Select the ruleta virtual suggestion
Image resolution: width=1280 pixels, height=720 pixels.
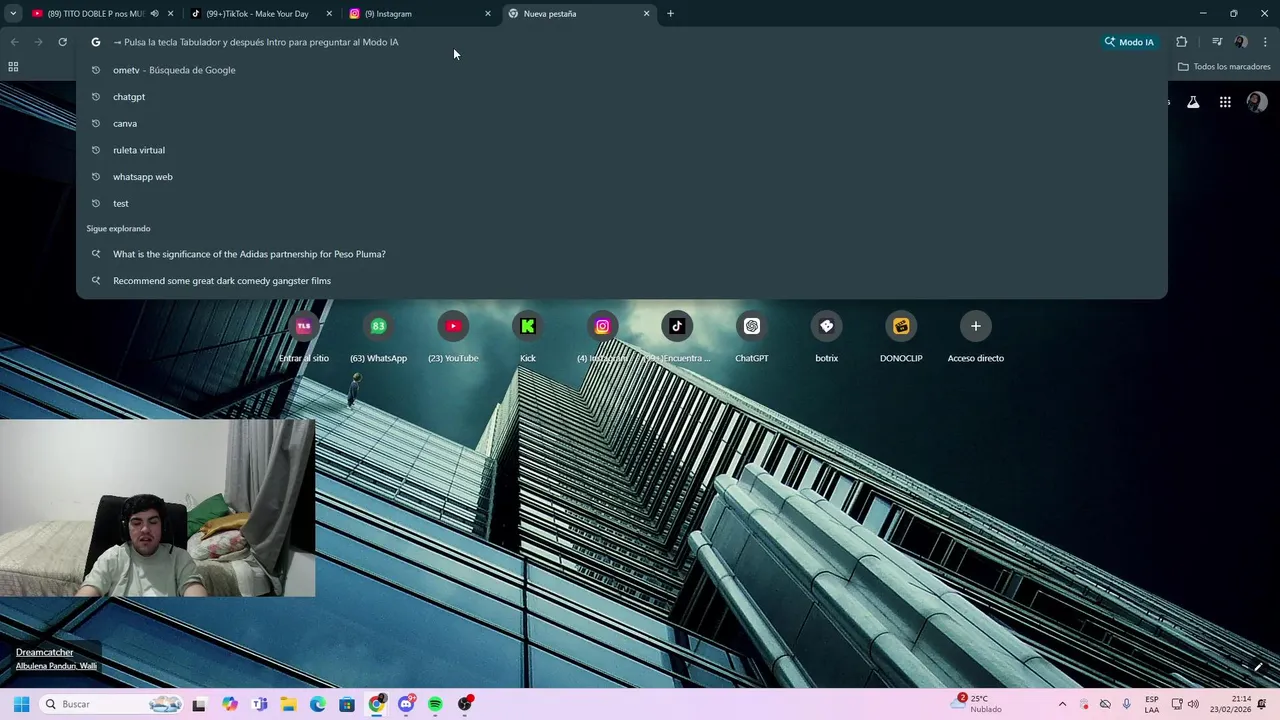(622, 150)
